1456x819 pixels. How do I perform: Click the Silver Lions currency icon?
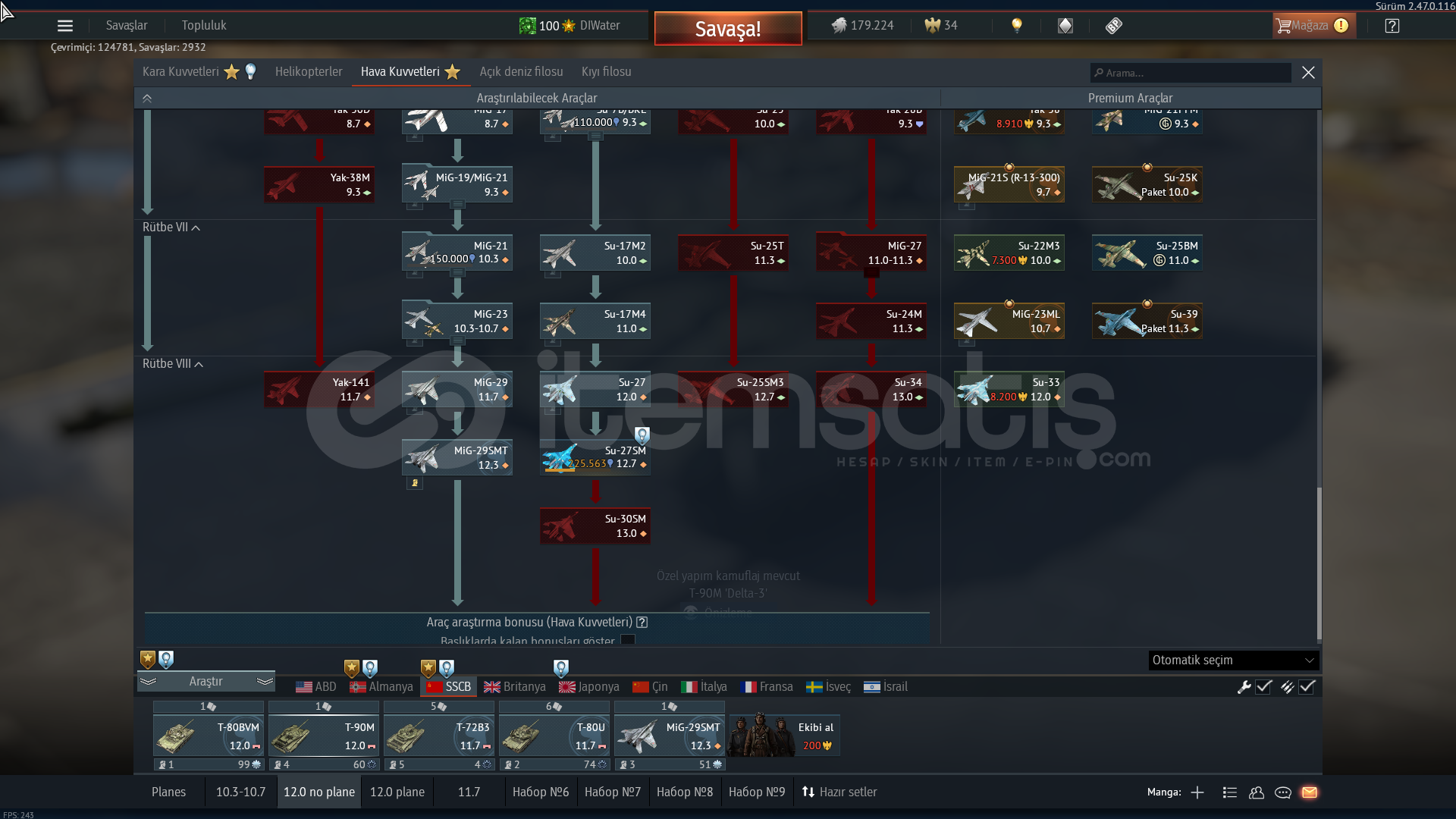coord(838,26)
